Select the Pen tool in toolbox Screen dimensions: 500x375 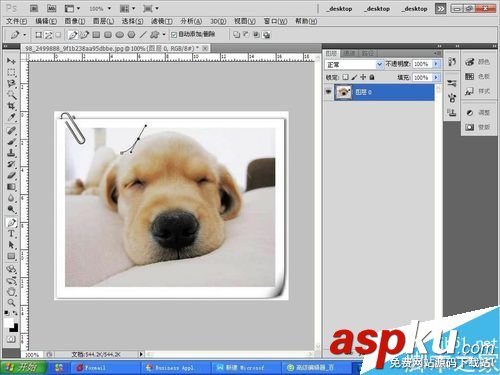pyautogui.click(x=11, y=222)
